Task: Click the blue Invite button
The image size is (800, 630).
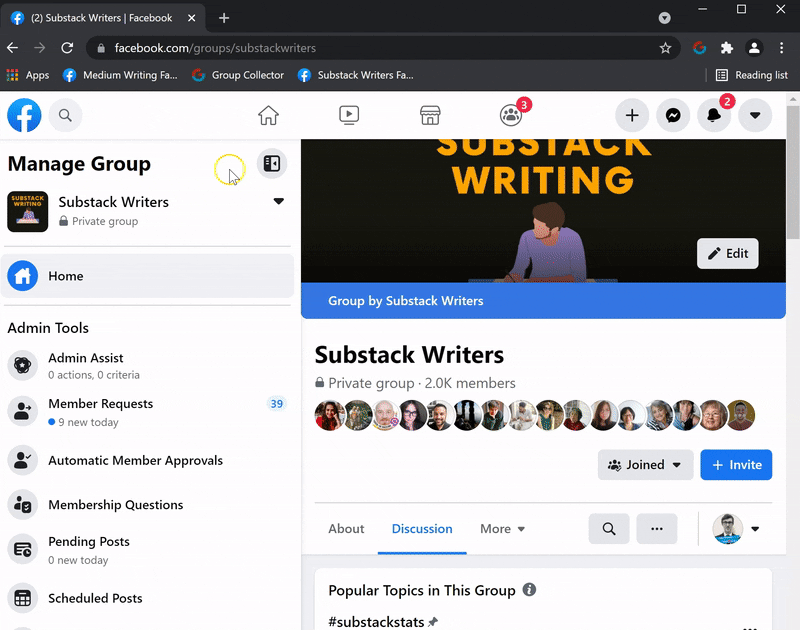Action: (736, 465)
